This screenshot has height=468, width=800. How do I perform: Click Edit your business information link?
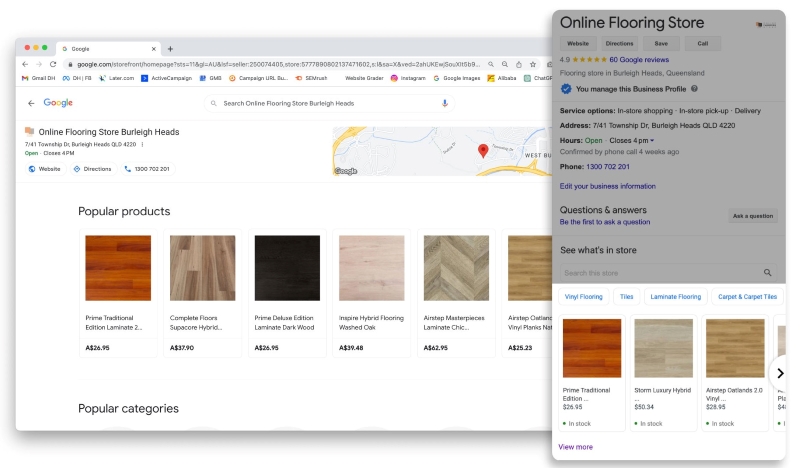click(x=607, y=186)
